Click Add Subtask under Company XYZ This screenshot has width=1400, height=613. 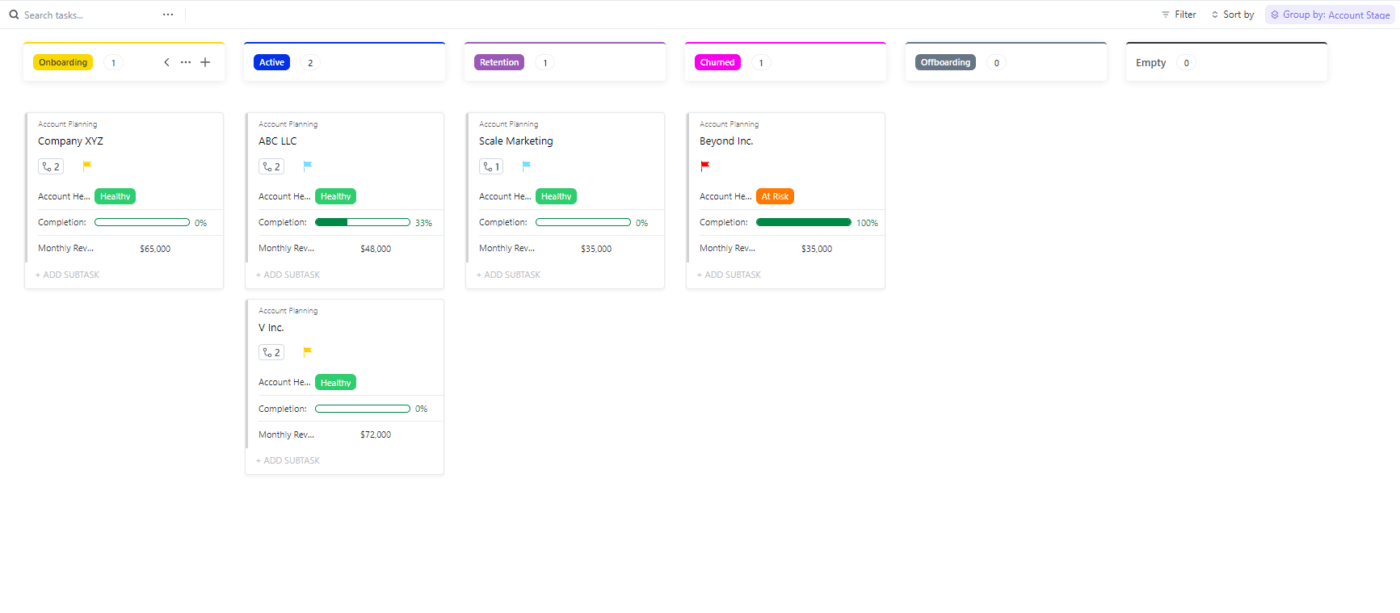pos(68,275)
